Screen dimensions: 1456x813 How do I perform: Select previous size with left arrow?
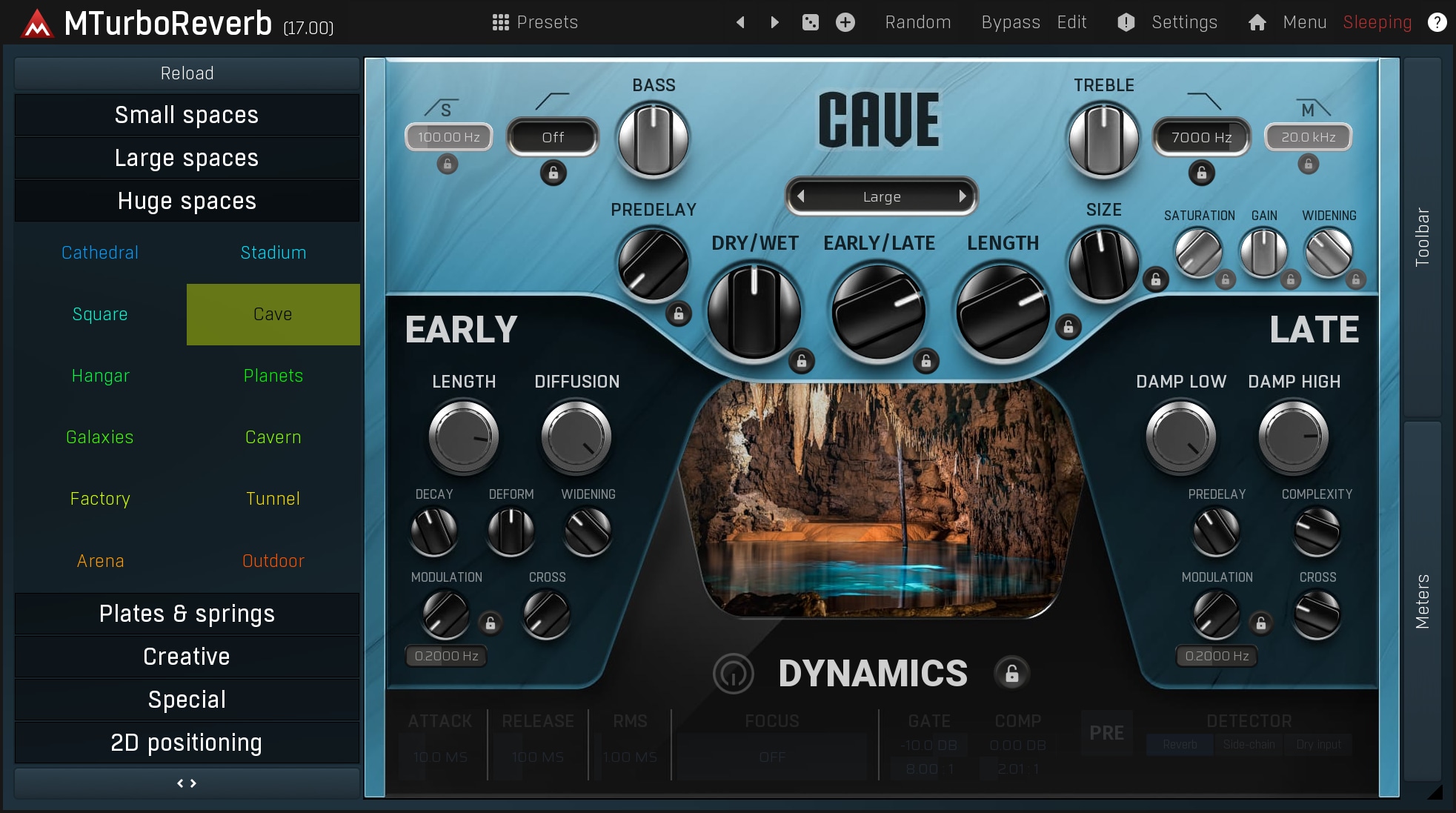[800, 196]
